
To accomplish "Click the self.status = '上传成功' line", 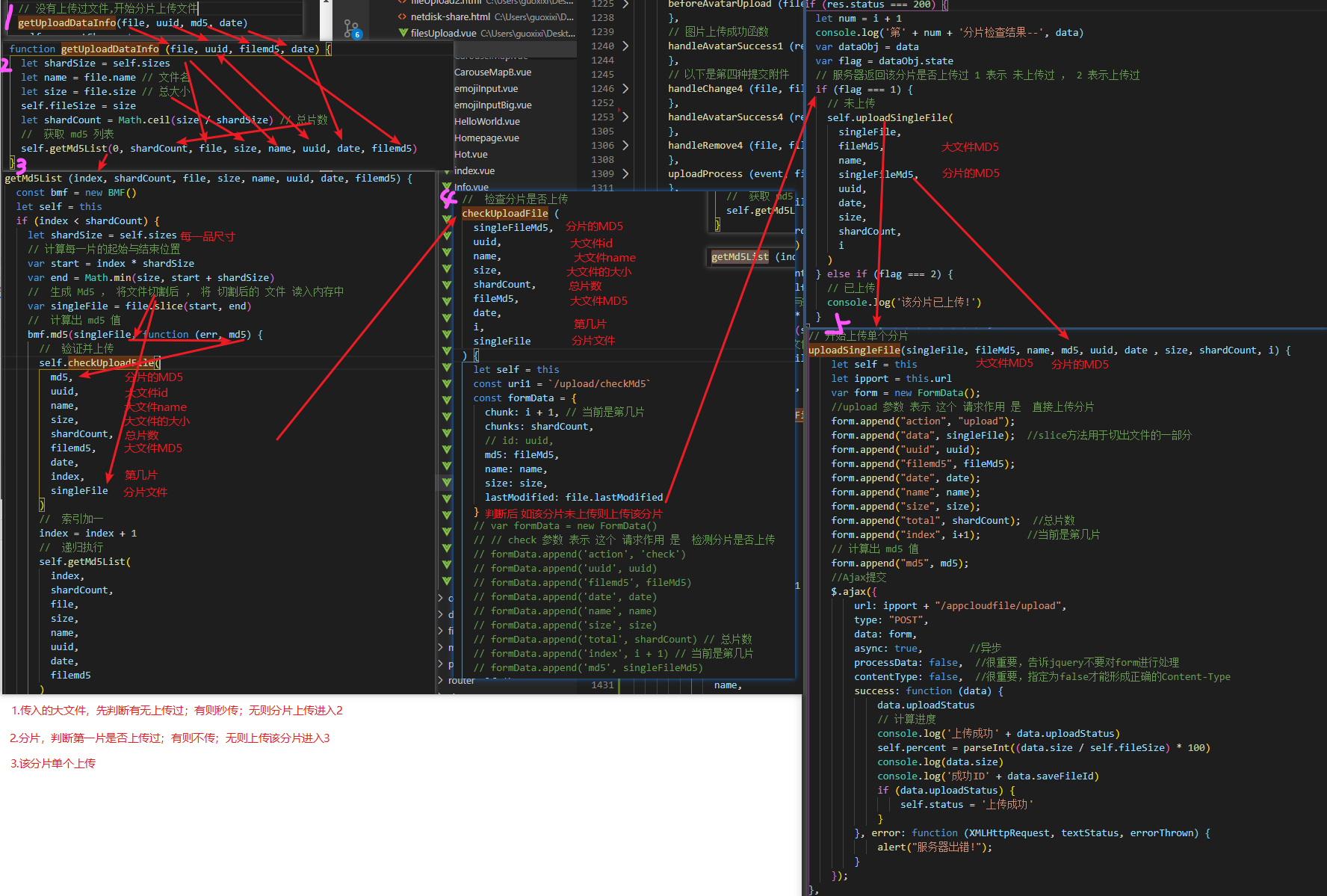I will click(x=967, y=804).
